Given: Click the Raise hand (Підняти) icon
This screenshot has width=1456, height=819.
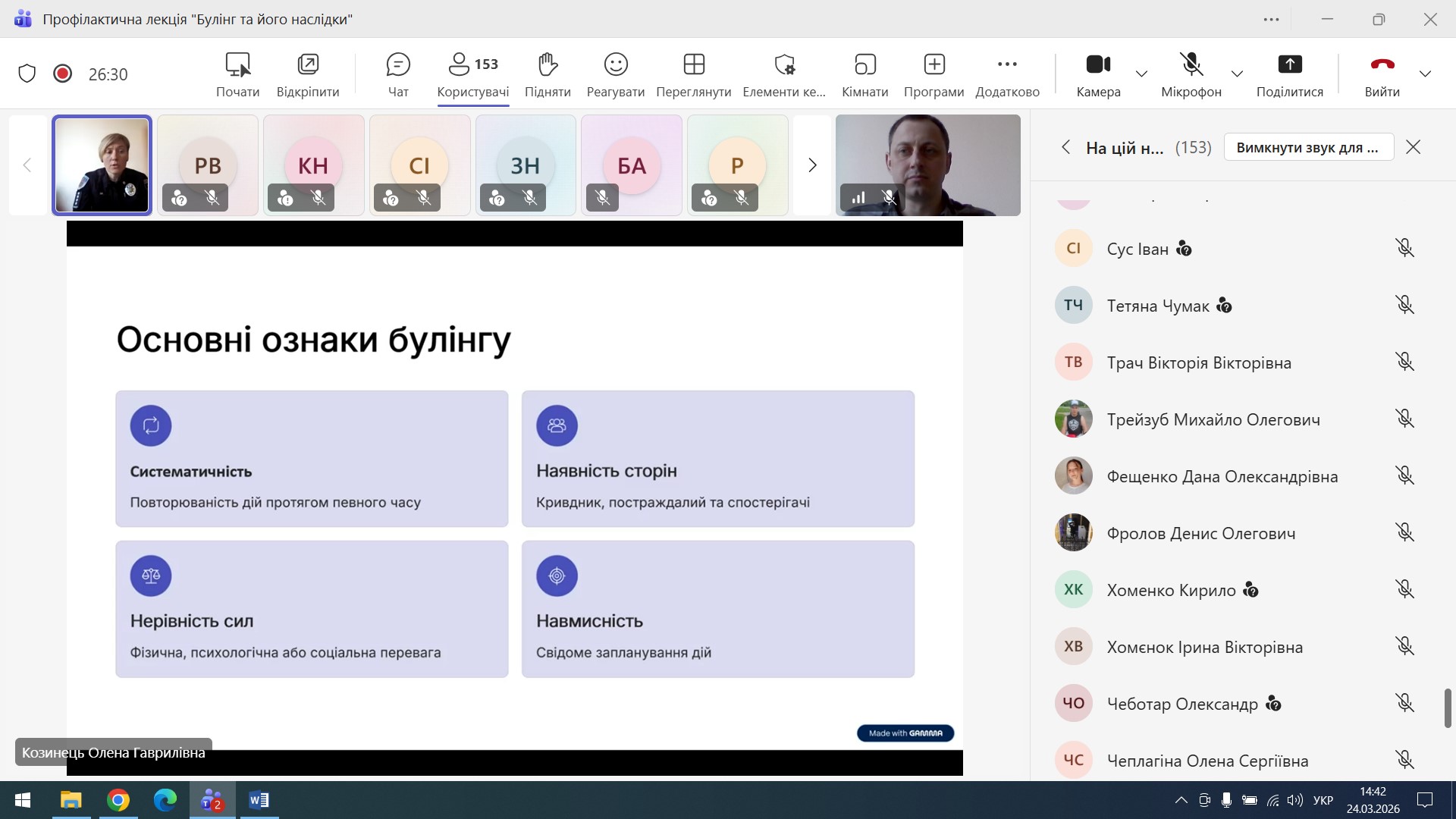Looking at the screenshot, I should click(548, 65).
